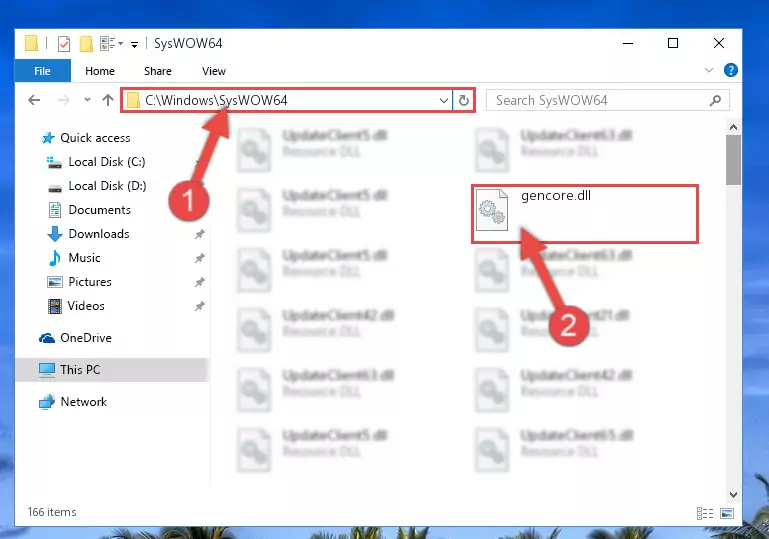769x539 pixels.
Task: Open Customize Quick Access Toolbar dropdown
Action: 134,45
